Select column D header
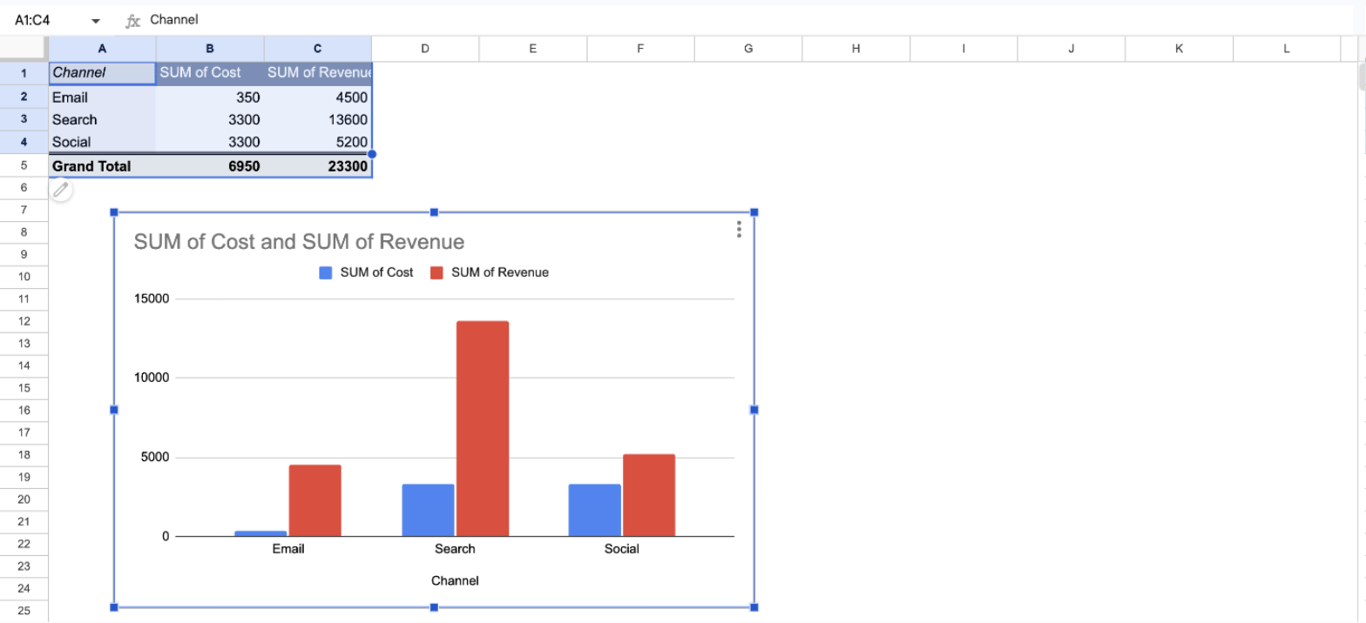This screenshot has height=623, width=1366. tap(425, 48)
